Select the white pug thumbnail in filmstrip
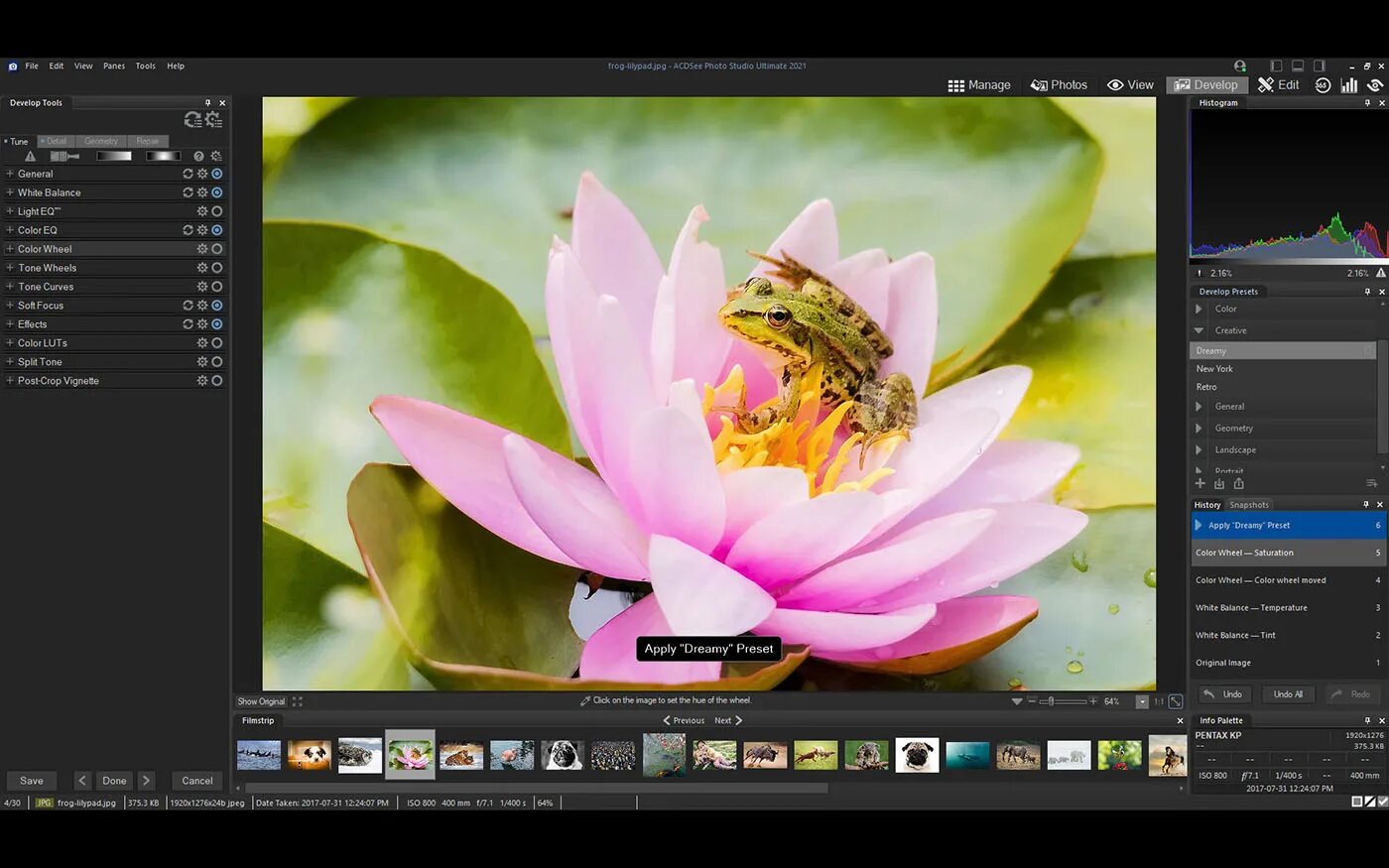 917,755
